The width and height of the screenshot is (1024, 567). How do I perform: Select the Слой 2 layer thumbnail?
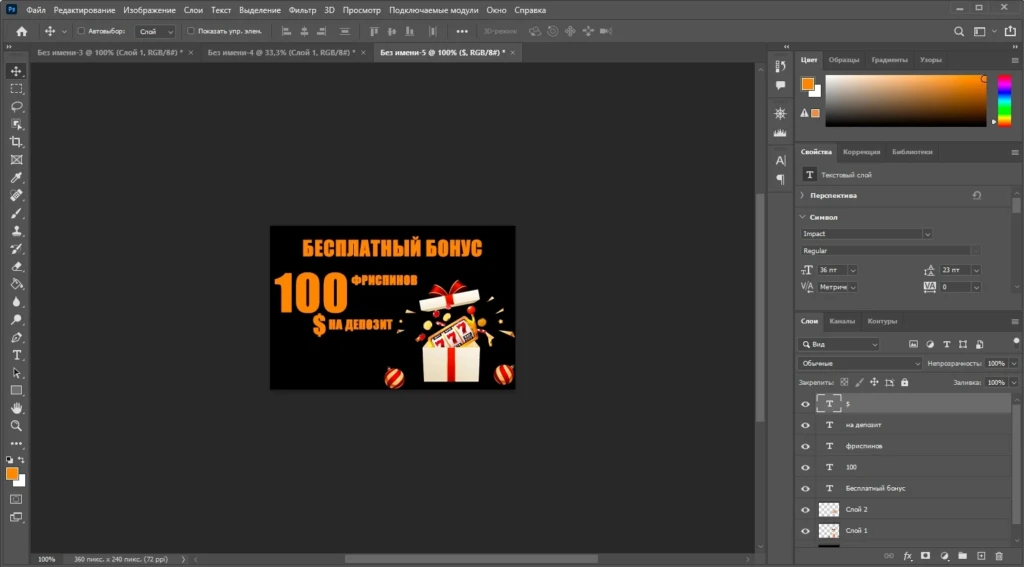click(x=829, y=510)
